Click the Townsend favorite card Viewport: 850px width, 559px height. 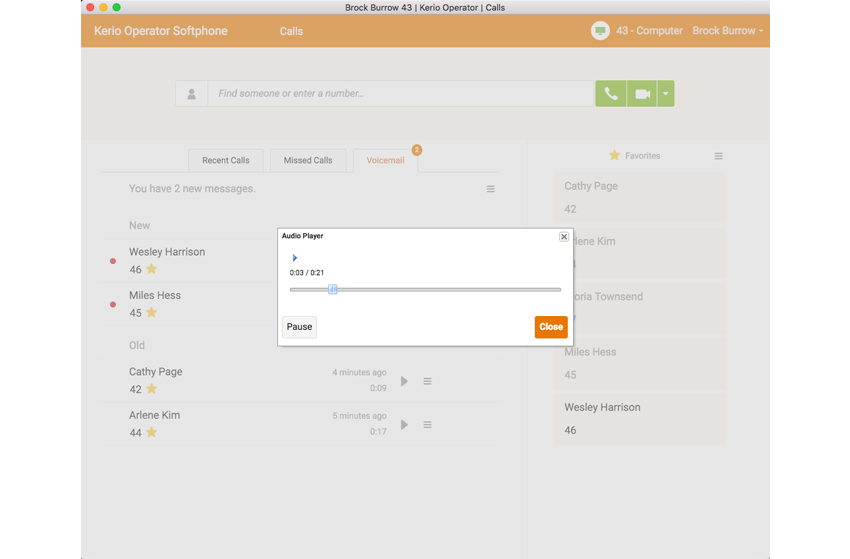pos(649,308)
